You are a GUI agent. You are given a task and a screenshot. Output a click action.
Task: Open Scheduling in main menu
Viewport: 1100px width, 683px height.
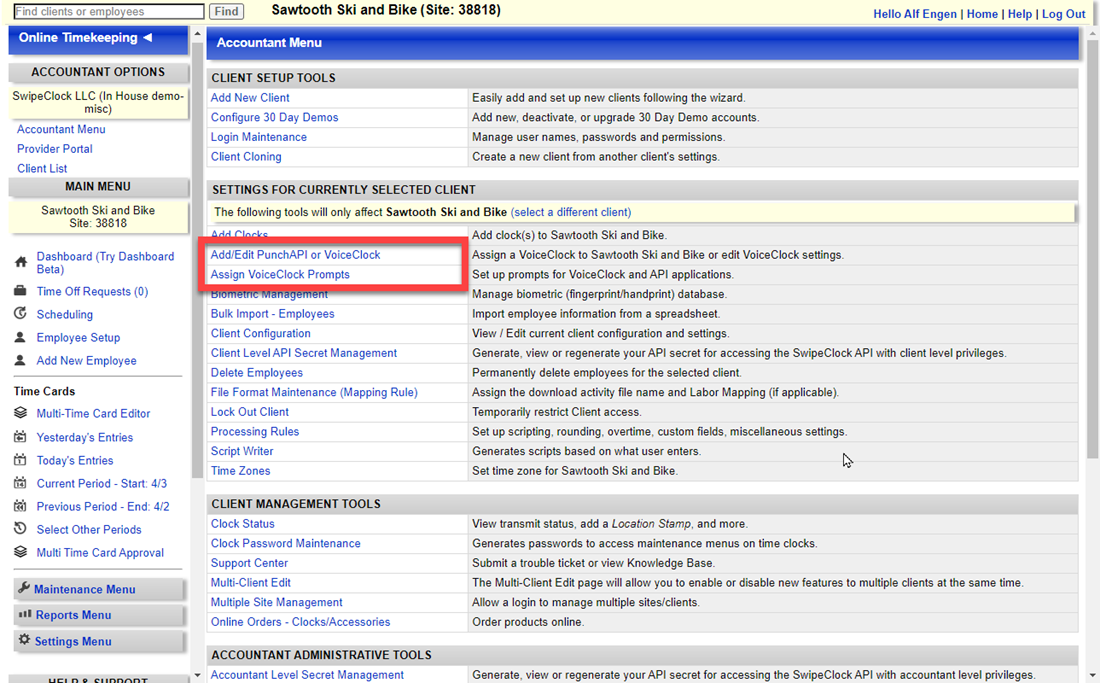pyautogui.click(x=65, y=314)
